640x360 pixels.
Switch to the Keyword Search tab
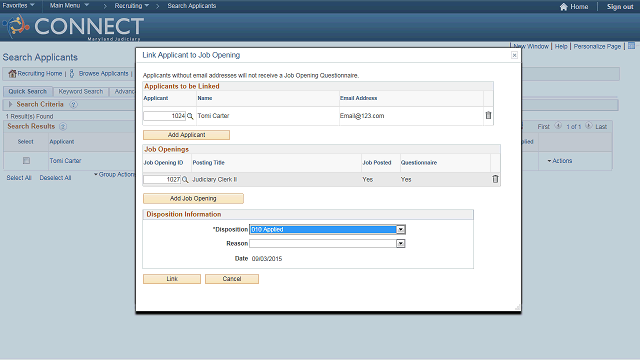point(81,91)
